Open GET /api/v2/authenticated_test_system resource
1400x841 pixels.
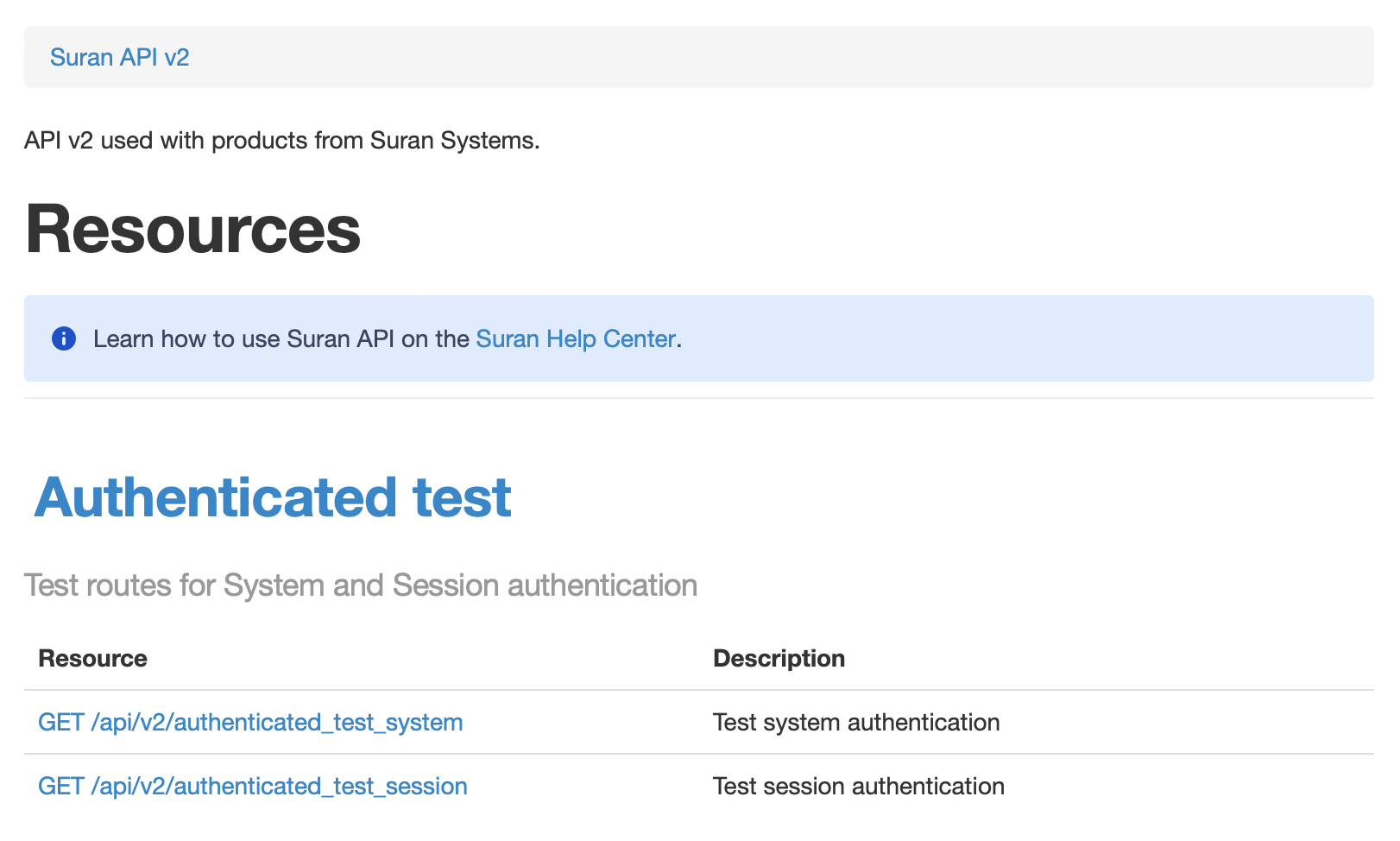pyautogui.click(x=250, y=722)
